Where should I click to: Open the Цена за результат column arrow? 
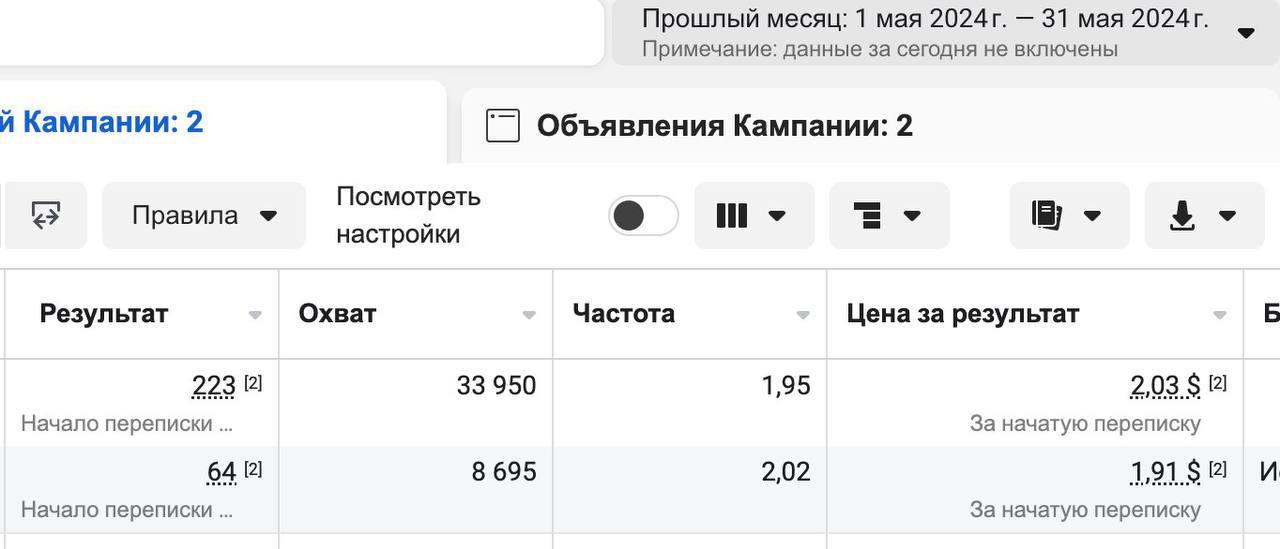[x=1219, y=315]
